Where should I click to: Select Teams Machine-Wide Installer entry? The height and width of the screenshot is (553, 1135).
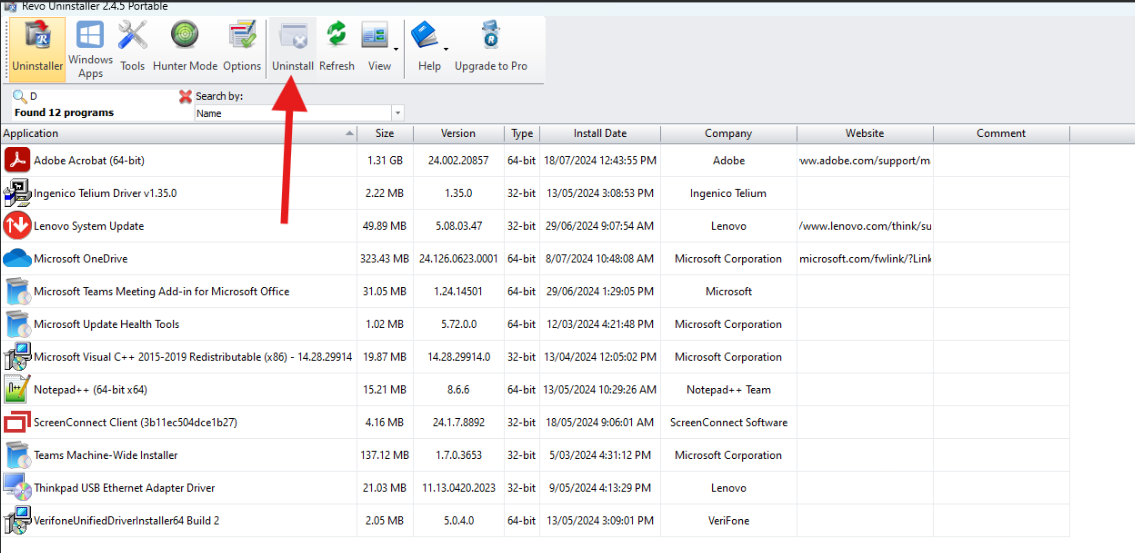(536, 455)
